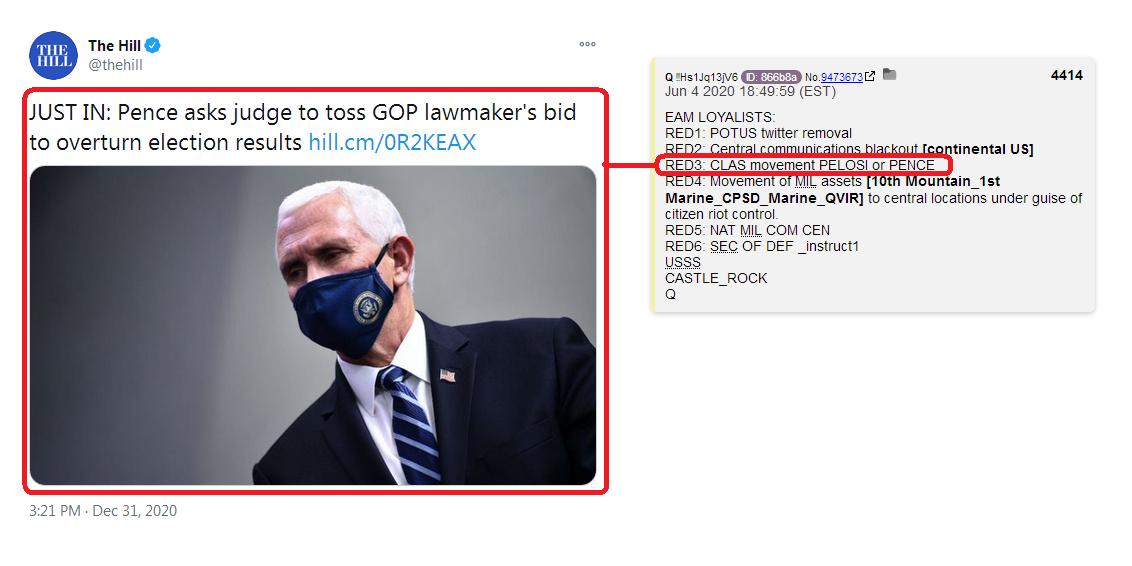
Task: Open the hill.cm/0R2KEAX link
Action: 392,142
